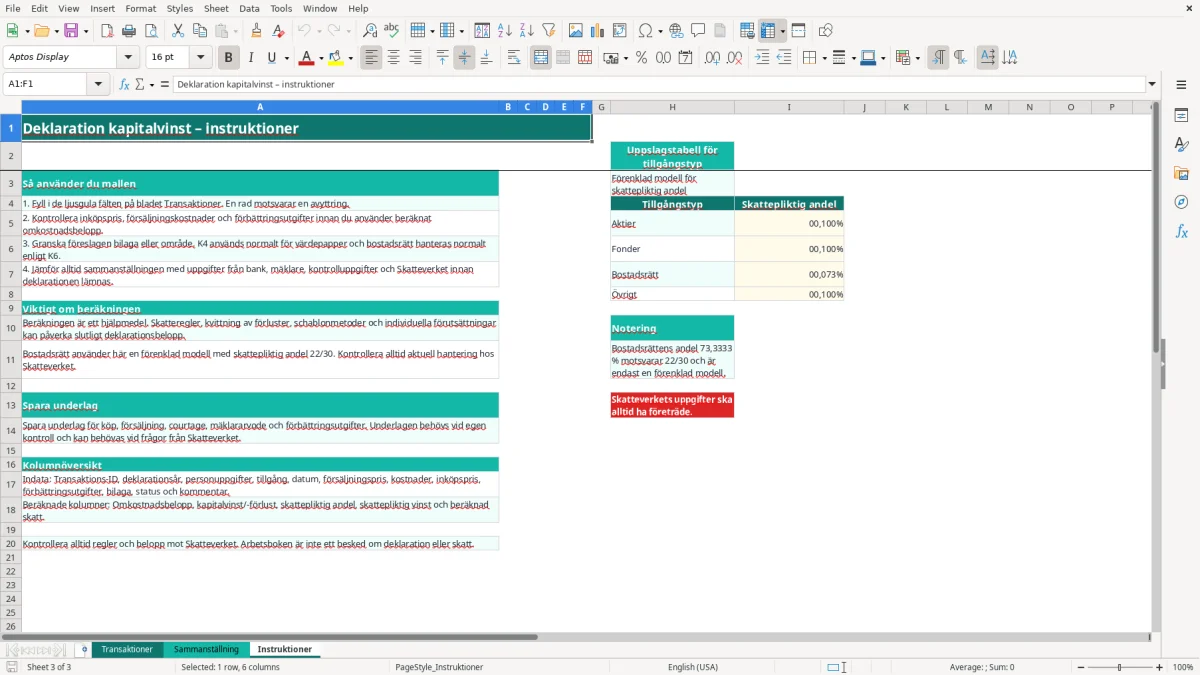Click the AutoFilter funnel icon
The image size is (1200, 675).
pyautogui.click(x=549, y=31)
